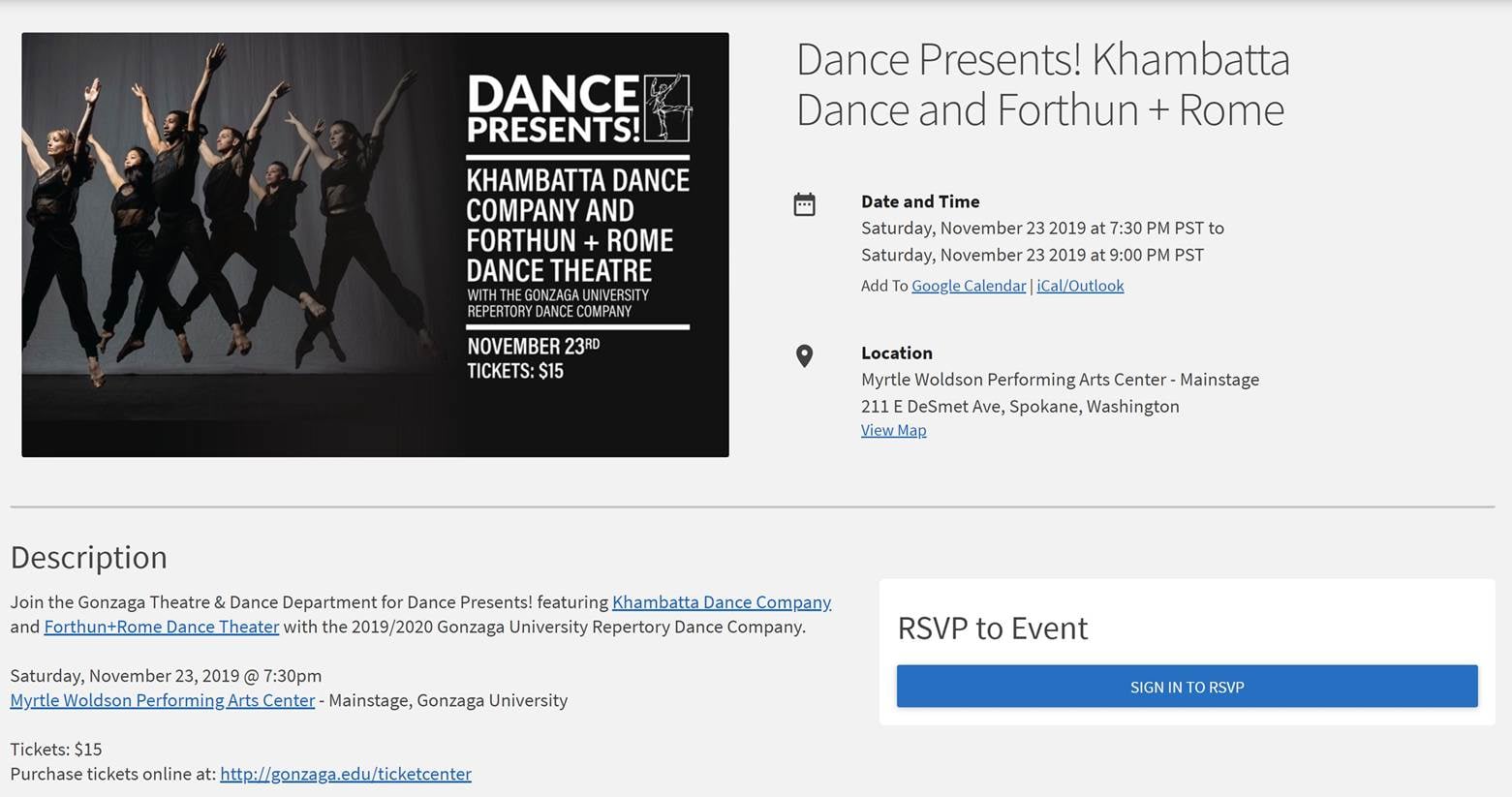Click the RSVP to Event heading
The width and height of the screenshot is (1512, 797).
coord(993,628)
